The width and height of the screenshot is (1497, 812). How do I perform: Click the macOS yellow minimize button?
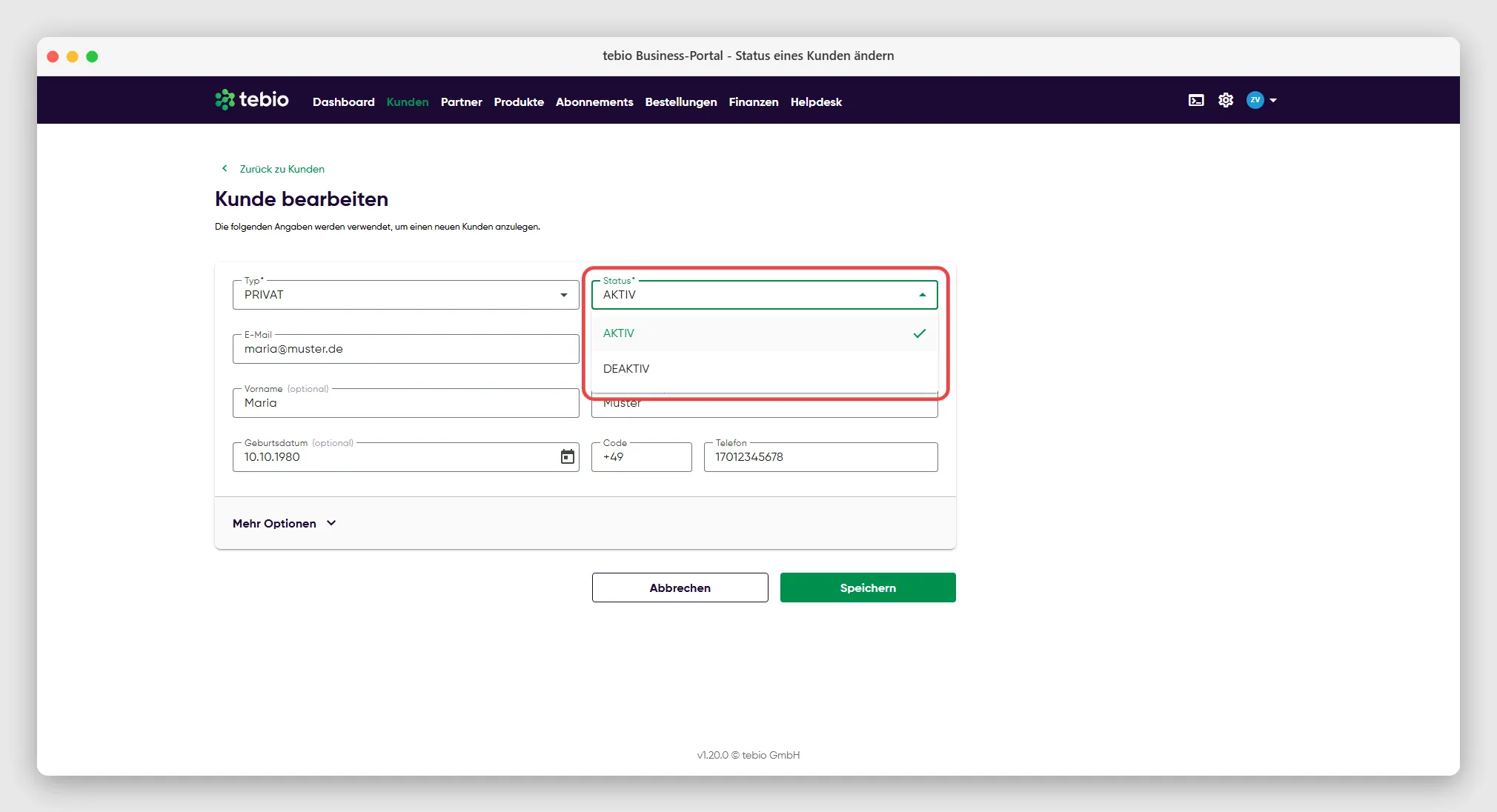tap(73, 56)
